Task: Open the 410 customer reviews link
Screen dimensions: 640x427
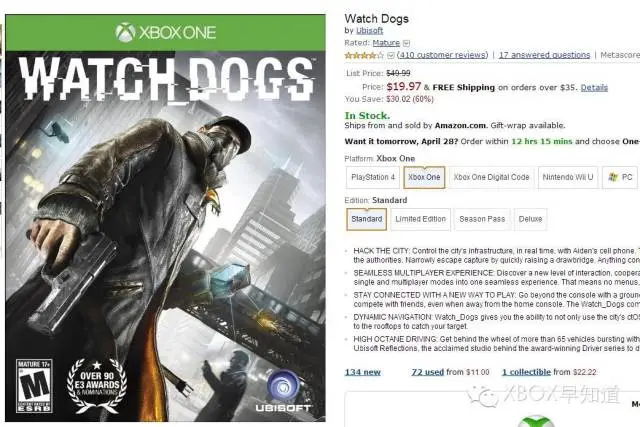Action: [x=442, y=55]
